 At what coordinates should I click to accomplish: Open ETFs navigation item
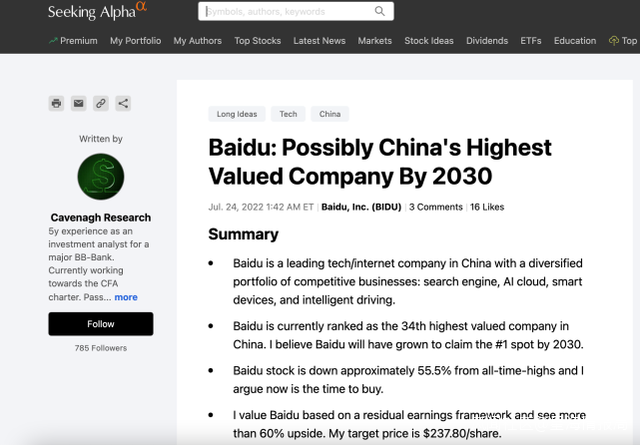pos(531,41)
